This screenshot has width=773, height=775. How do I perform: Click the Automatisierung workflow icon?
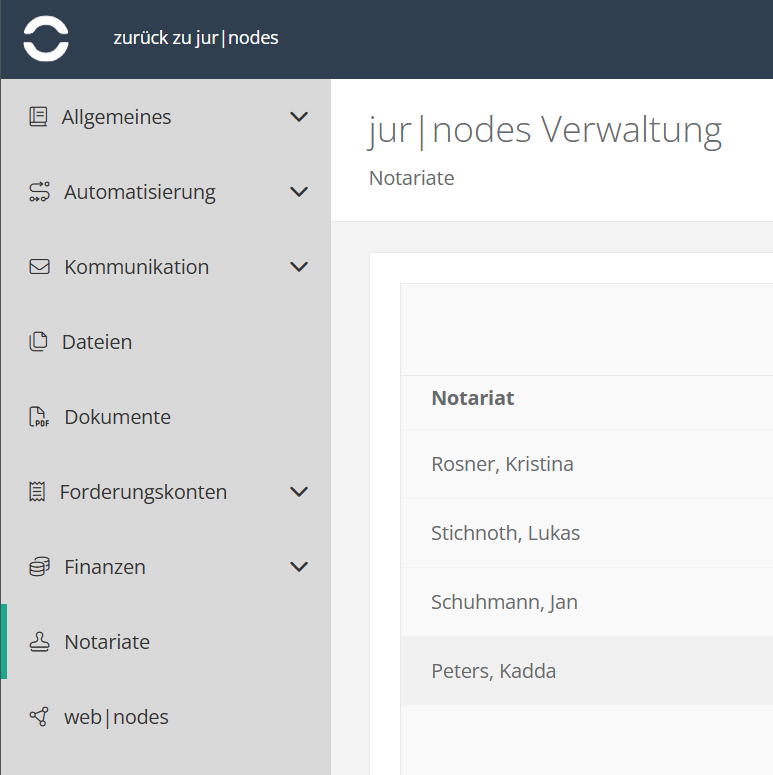pos(39,192)
